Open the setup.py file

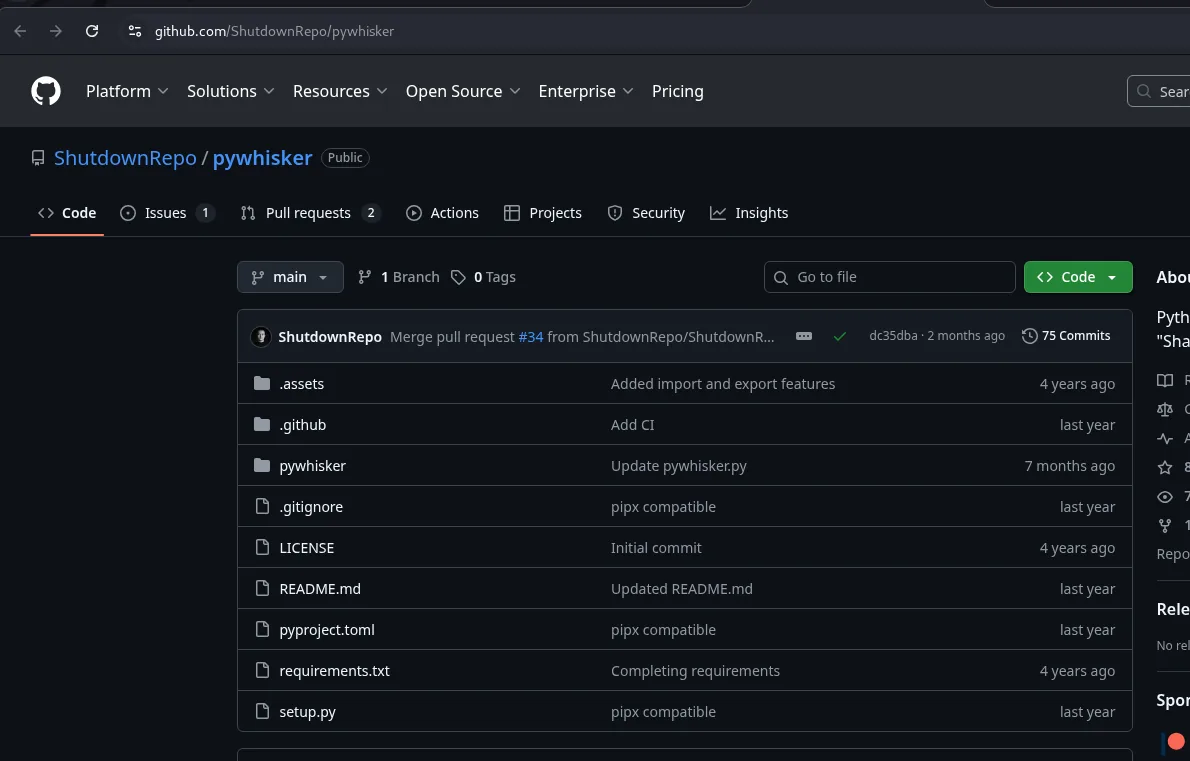[x=307, y=712]
